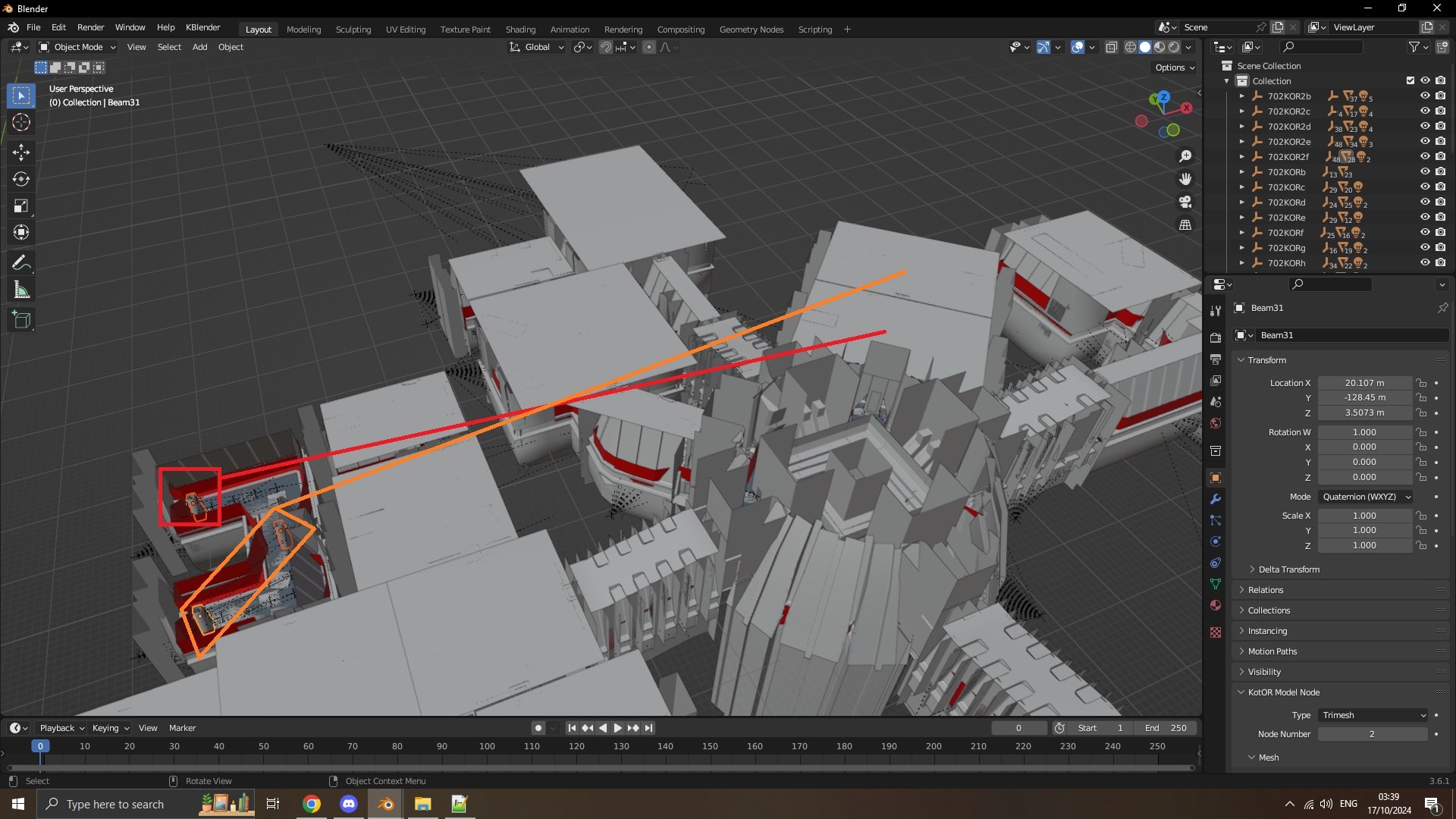Disable rendering for 702KORe
This screenshot has height=819, width=1456.
1440,218
